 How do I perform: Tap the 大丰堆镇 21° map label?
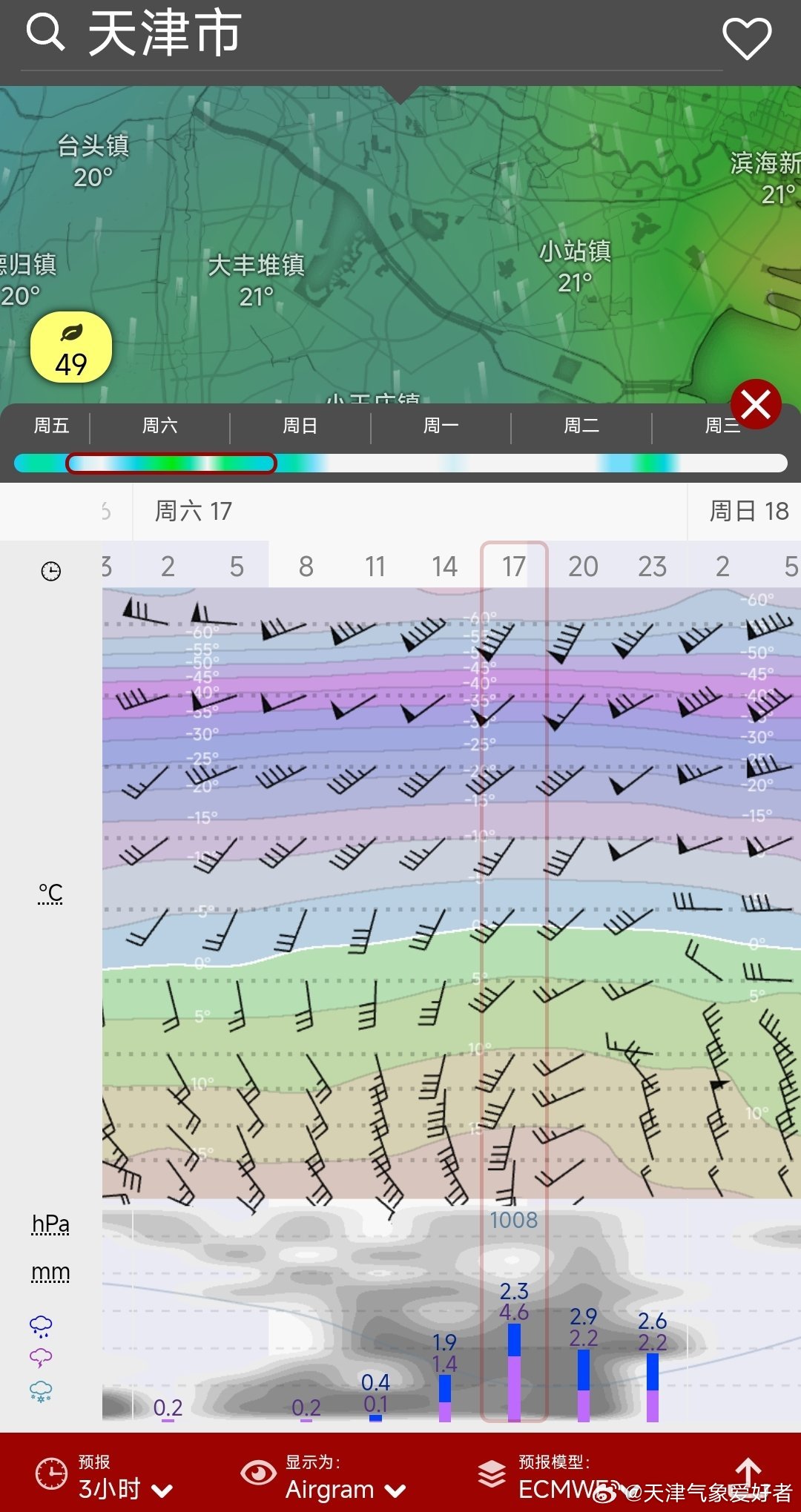[x=256, y=281]
